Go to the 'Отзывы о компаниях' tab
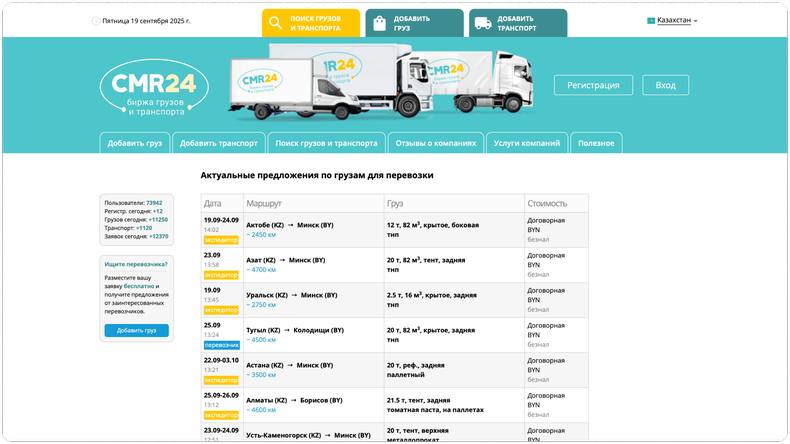The height and width of the screenshot is (444, 790). point(436,143)
